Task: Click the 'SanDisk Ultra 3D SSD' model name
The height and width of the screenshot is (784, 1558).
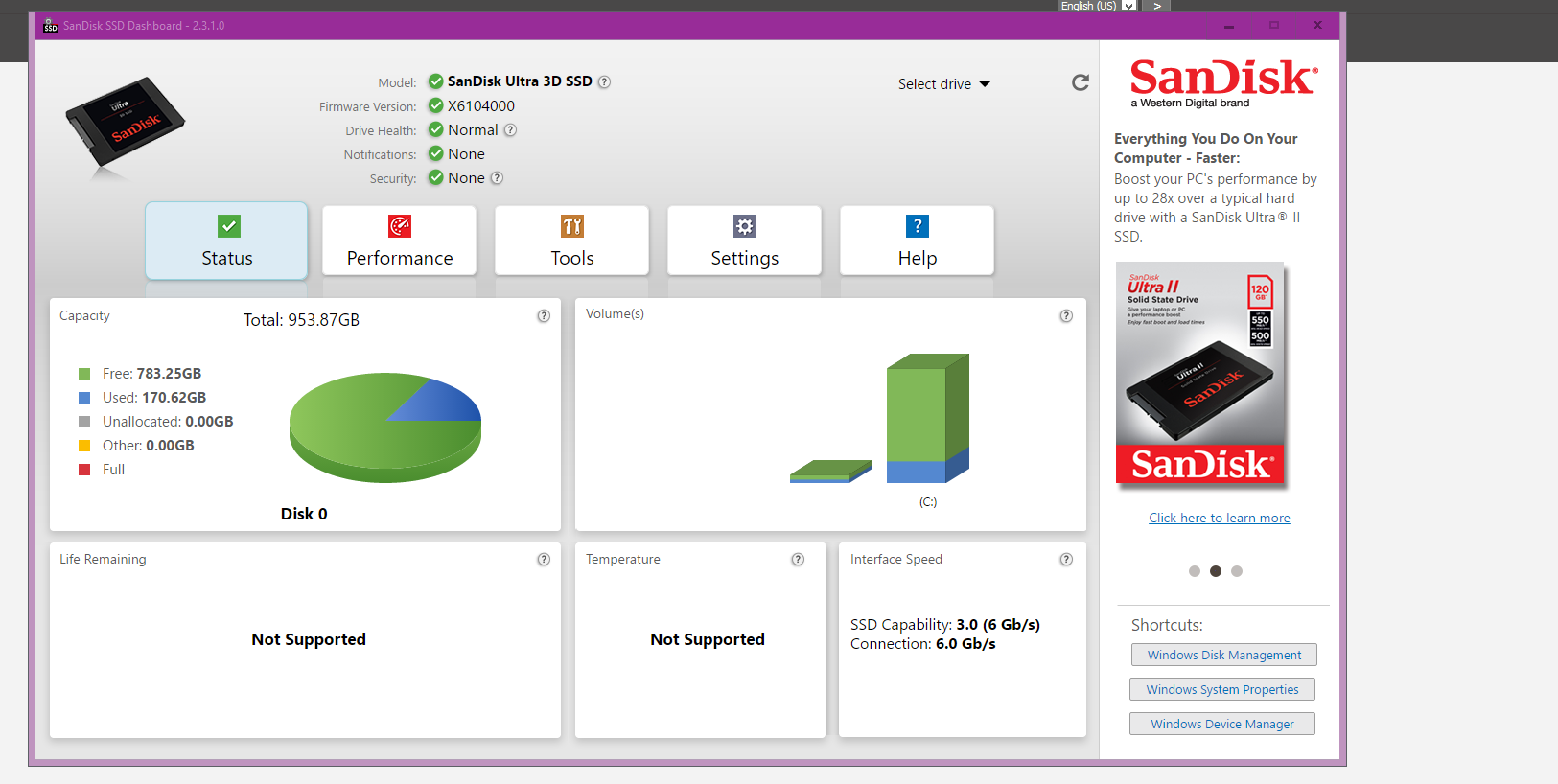Action: click(520, 81)
